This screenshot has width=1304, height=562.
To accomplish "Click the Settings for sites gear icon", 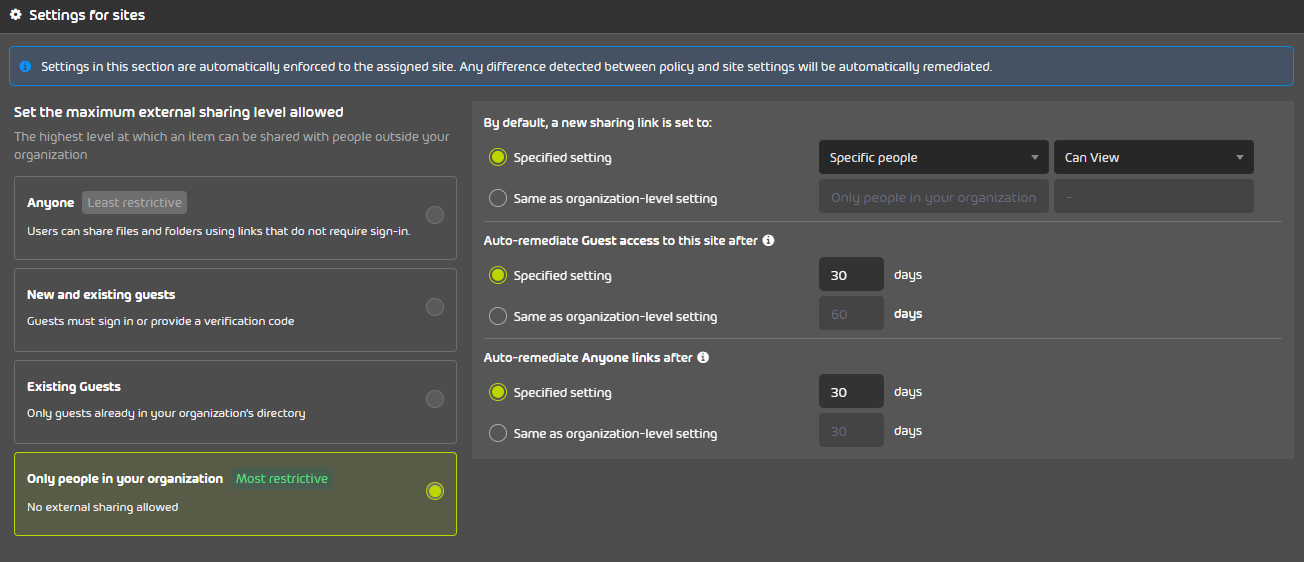I will (x=16, y=15).
